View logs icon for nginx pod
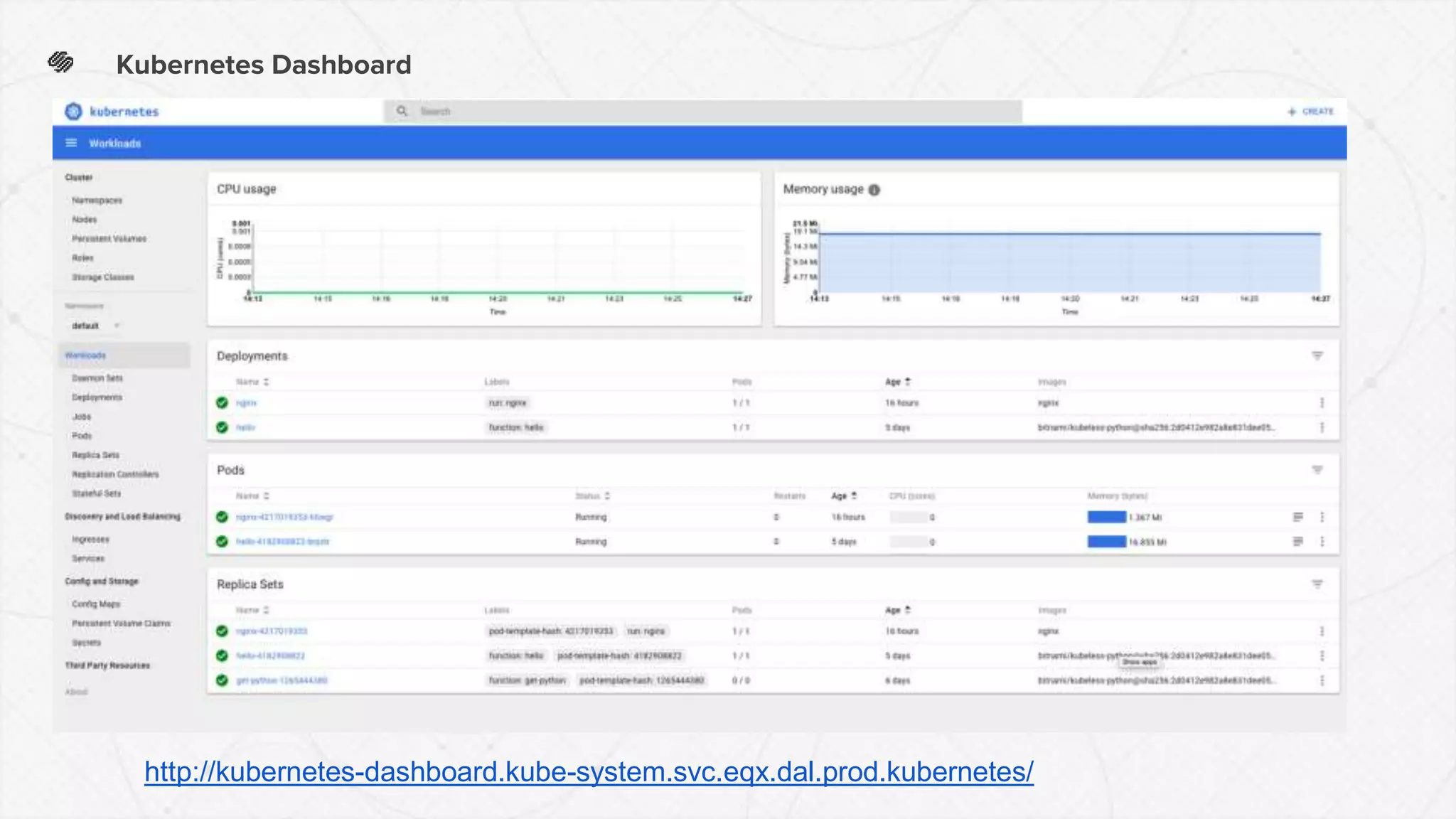 1297,517
